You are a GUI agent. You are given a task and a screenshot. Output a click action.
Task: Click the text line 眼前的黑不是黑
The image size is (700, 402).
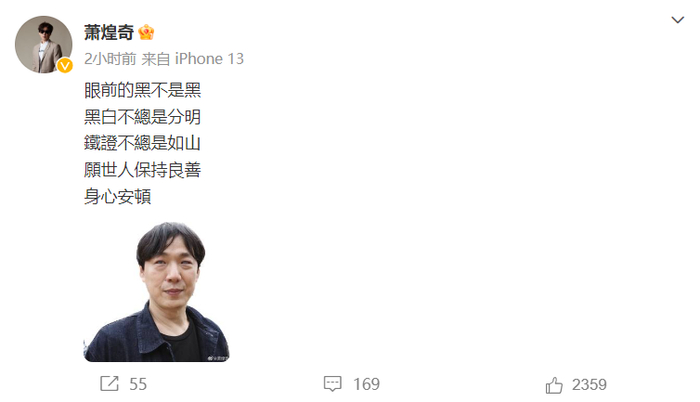tap(142, 90)
